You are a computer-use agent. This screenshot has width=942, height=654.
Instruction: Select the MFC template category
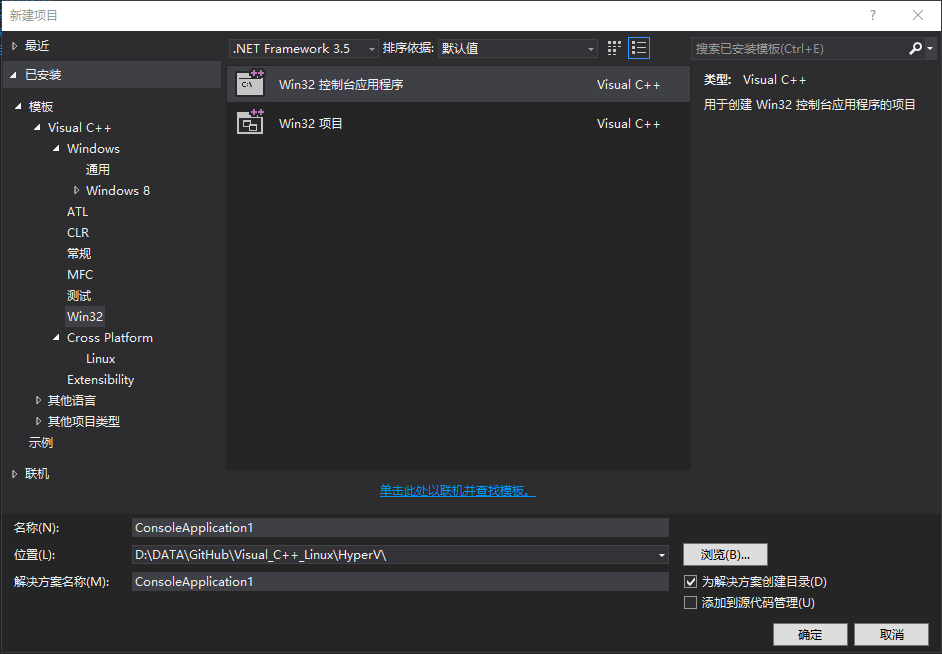[x=80, y=274]
